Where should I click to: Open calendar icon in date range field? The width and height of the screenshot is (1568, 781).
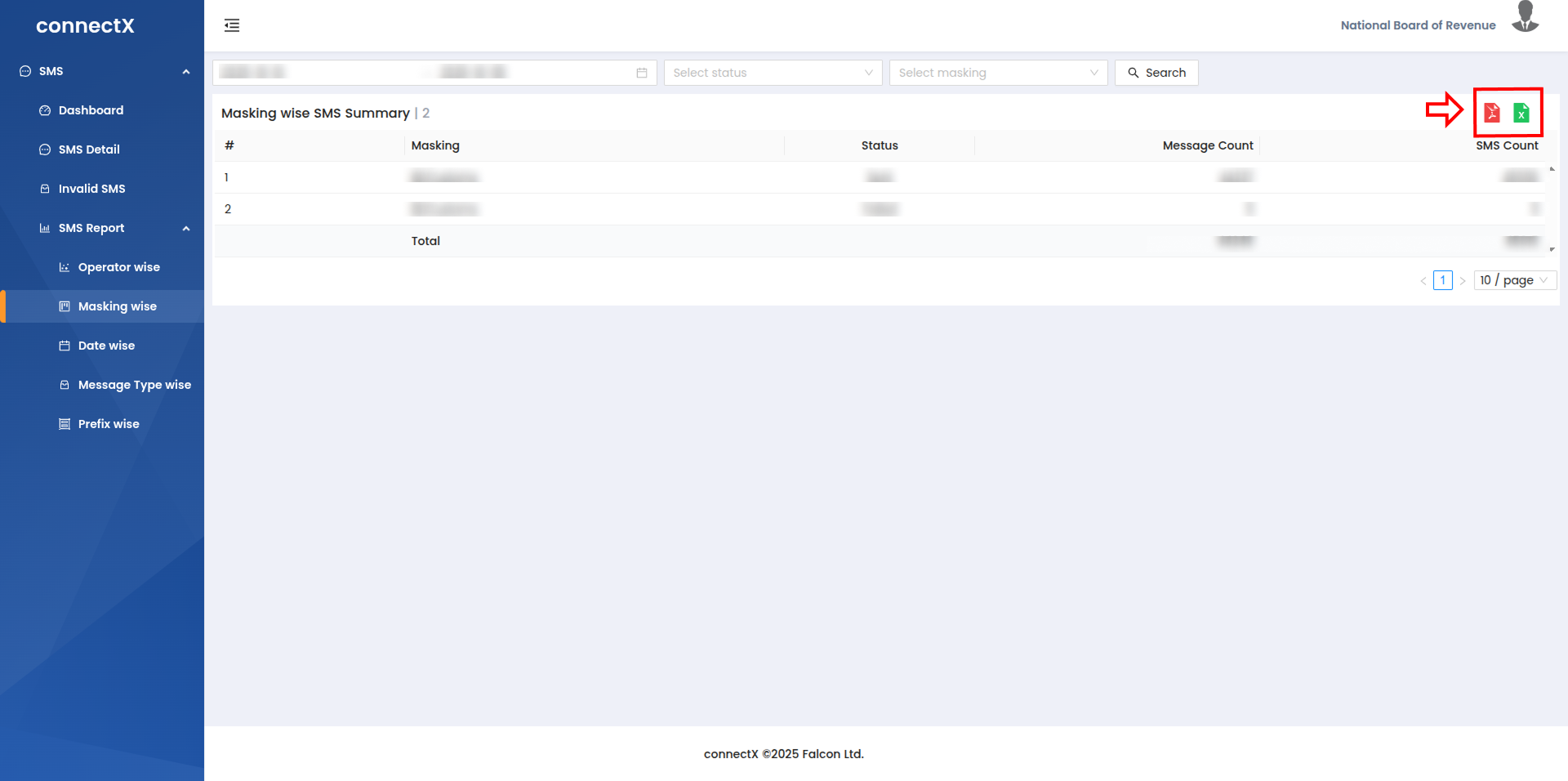(x=642, y=73)
